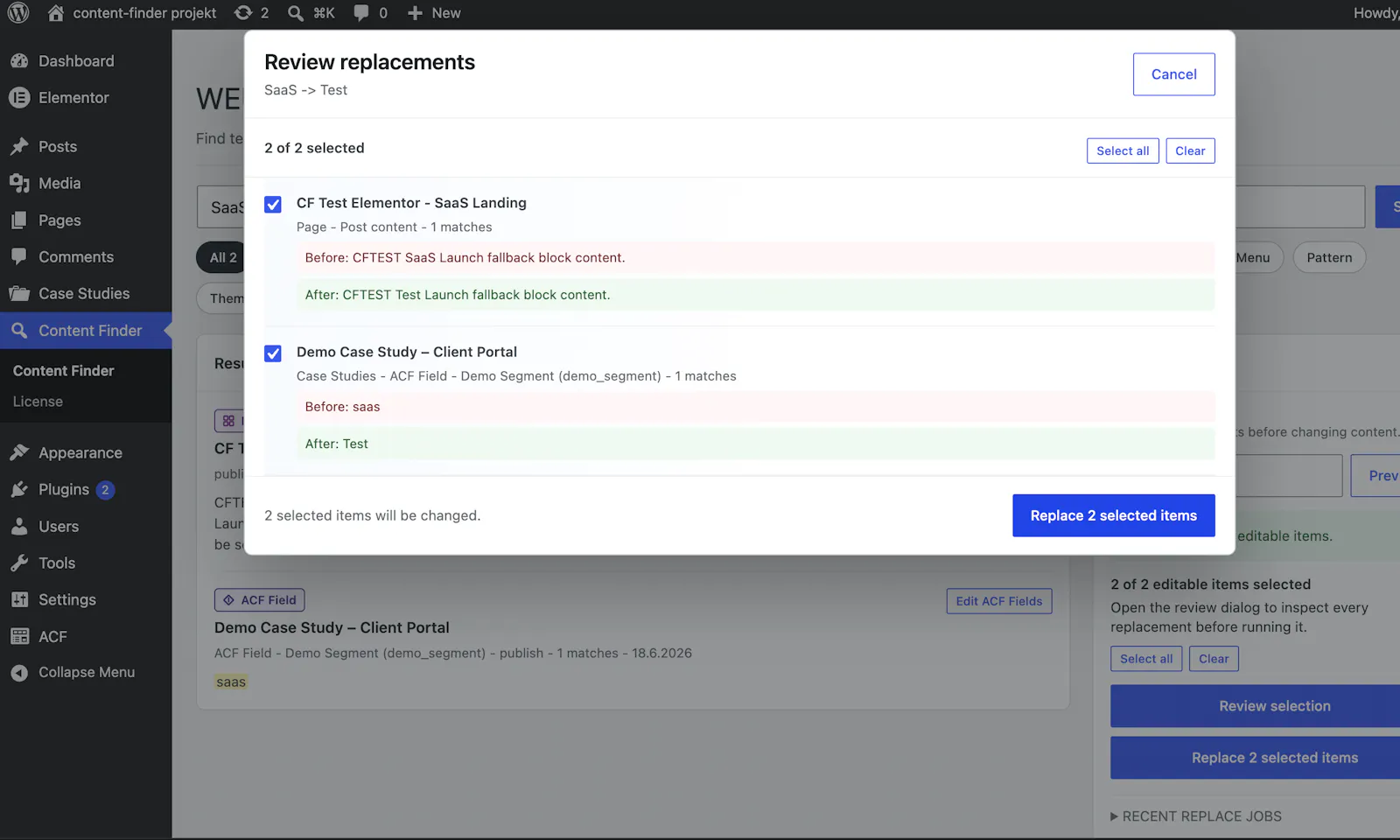Click Replace 2 selected items in side panel

click(x=1255, y=758)
